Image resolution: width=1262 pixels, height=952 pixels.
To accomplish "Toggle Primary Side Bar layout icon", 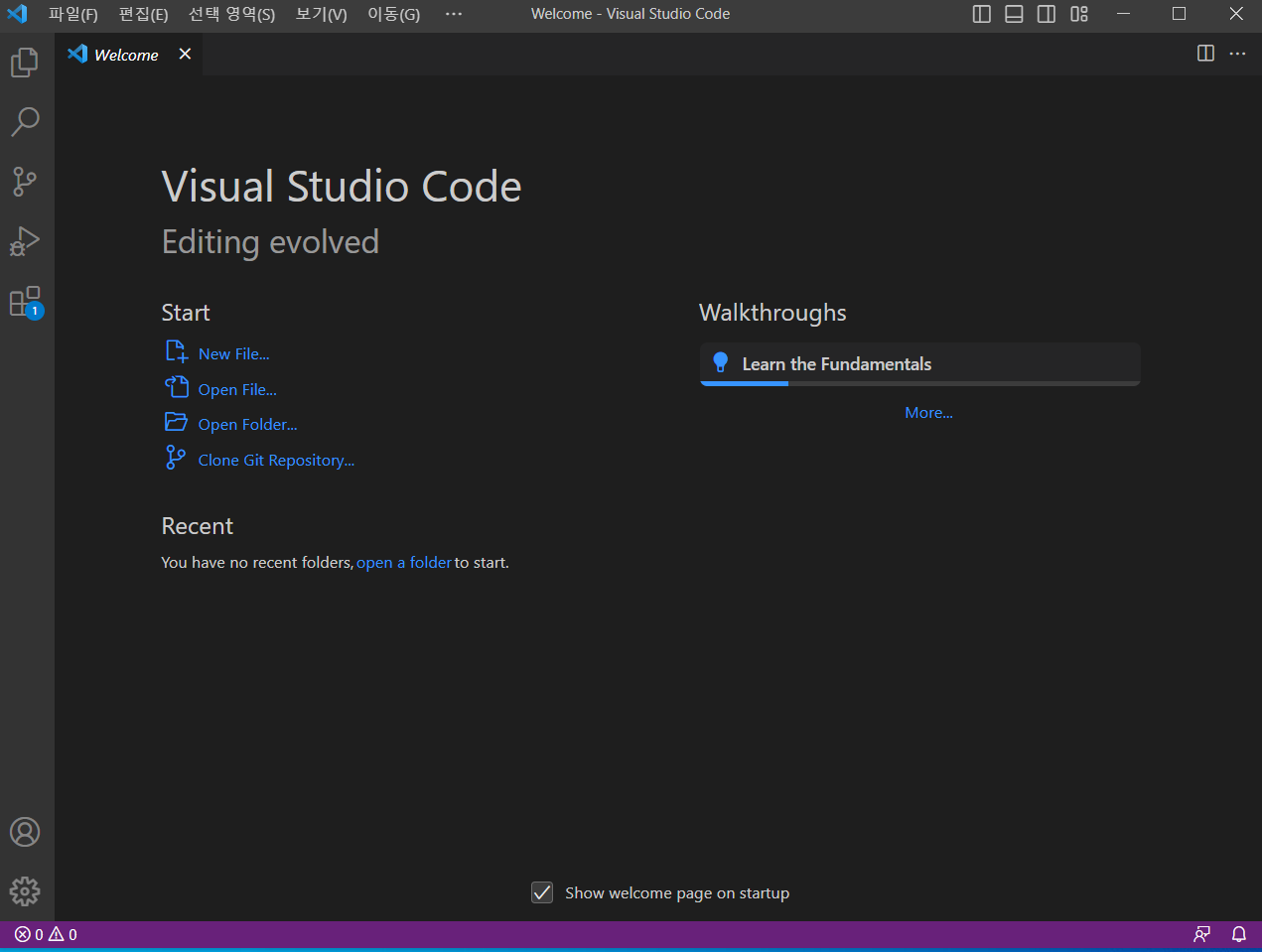I will pos(982,14).
